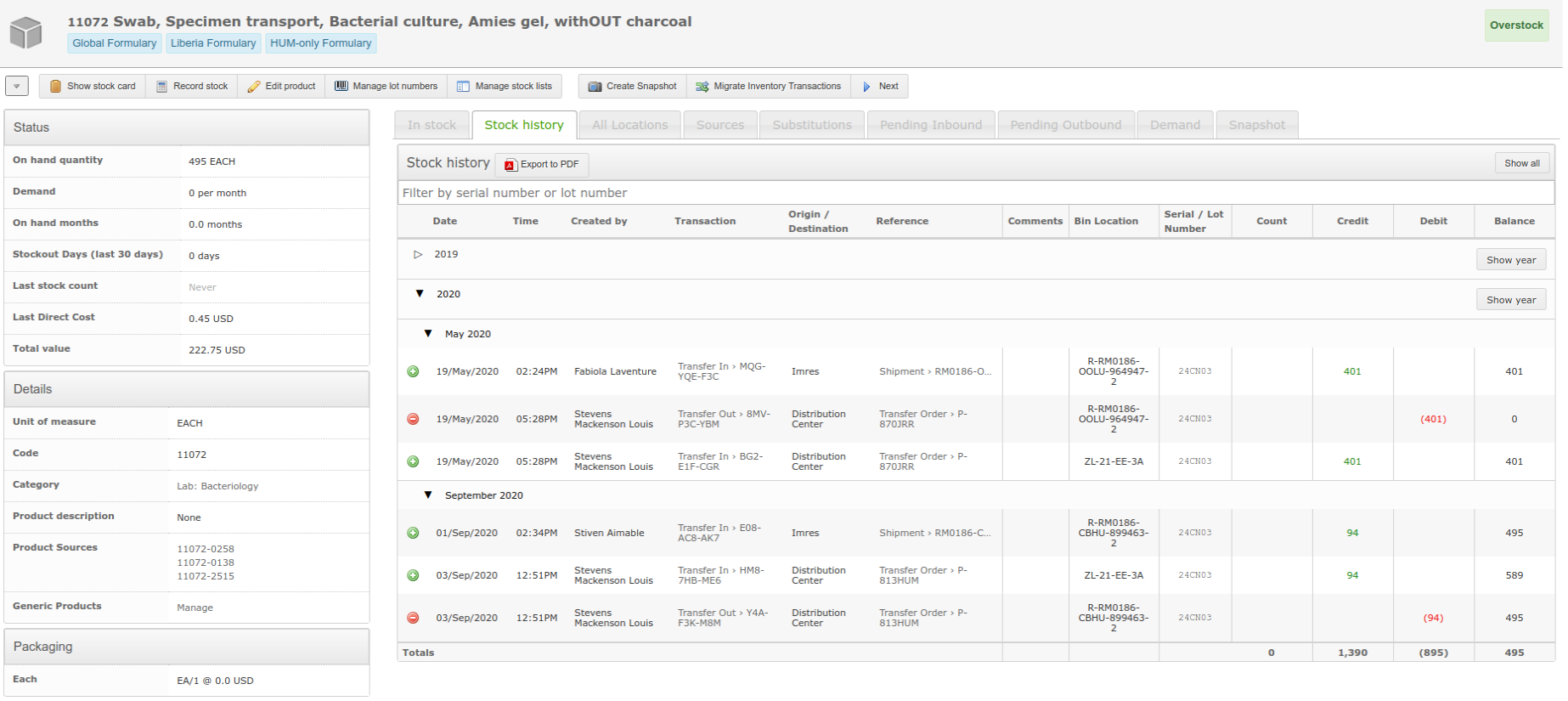
Task: Click Manage stock lists button
Action: pos(505,86)
